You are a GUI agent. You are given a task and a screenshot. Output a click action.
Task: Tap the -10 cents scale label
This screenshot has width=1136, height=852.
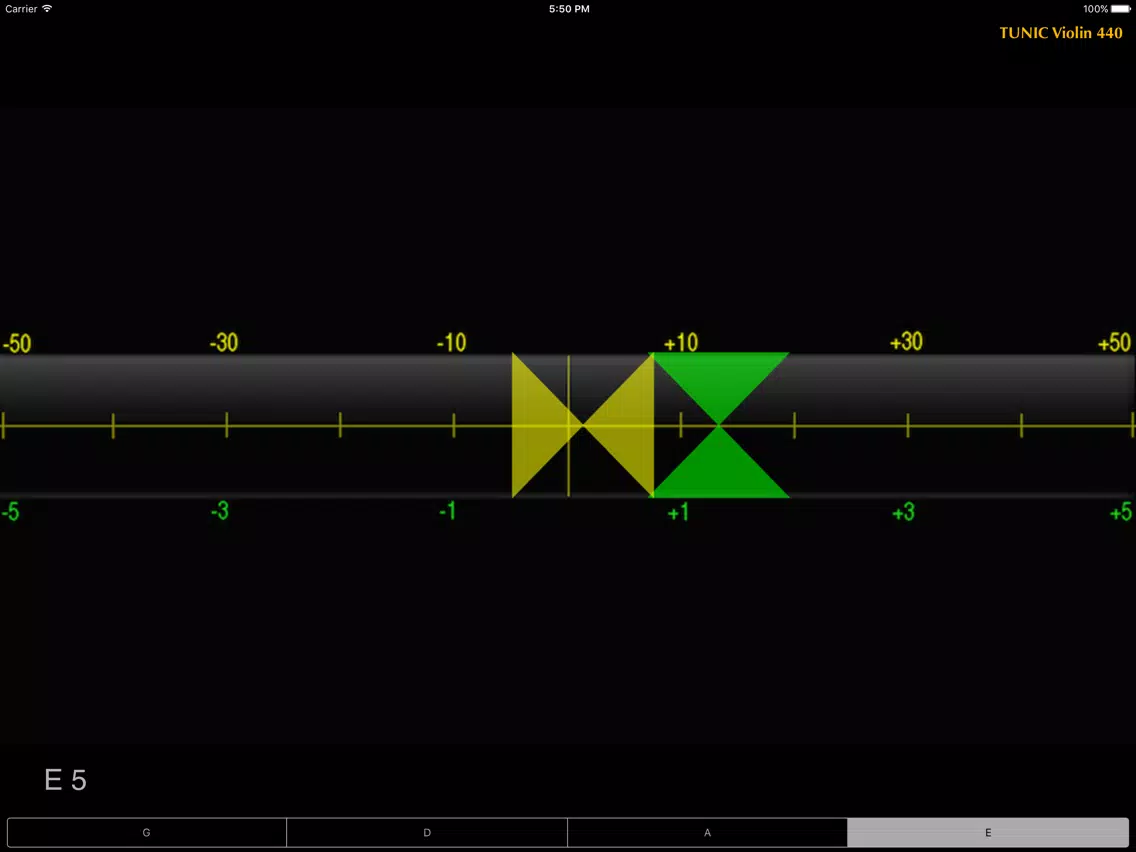pos(451,343)
